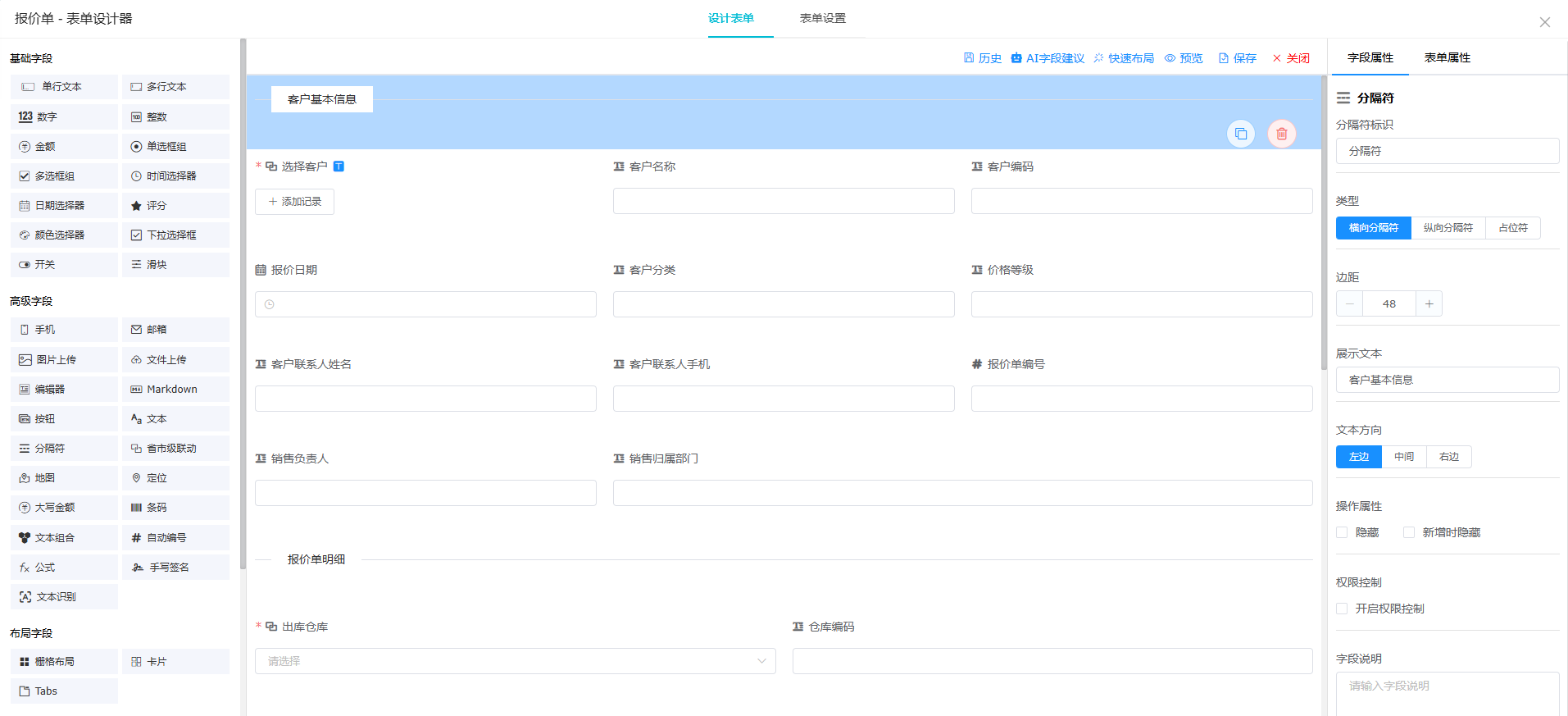Preview the form with 预览
The width and height of the screenshot is (1568, 716).
point(1184,58)
